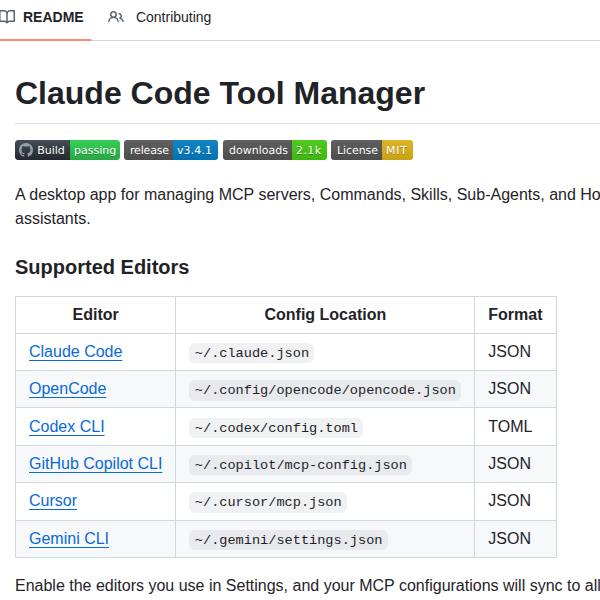600x600 pixels.
Task: Open the downloads 2.1k badge
Action: (x=275, y=150)
